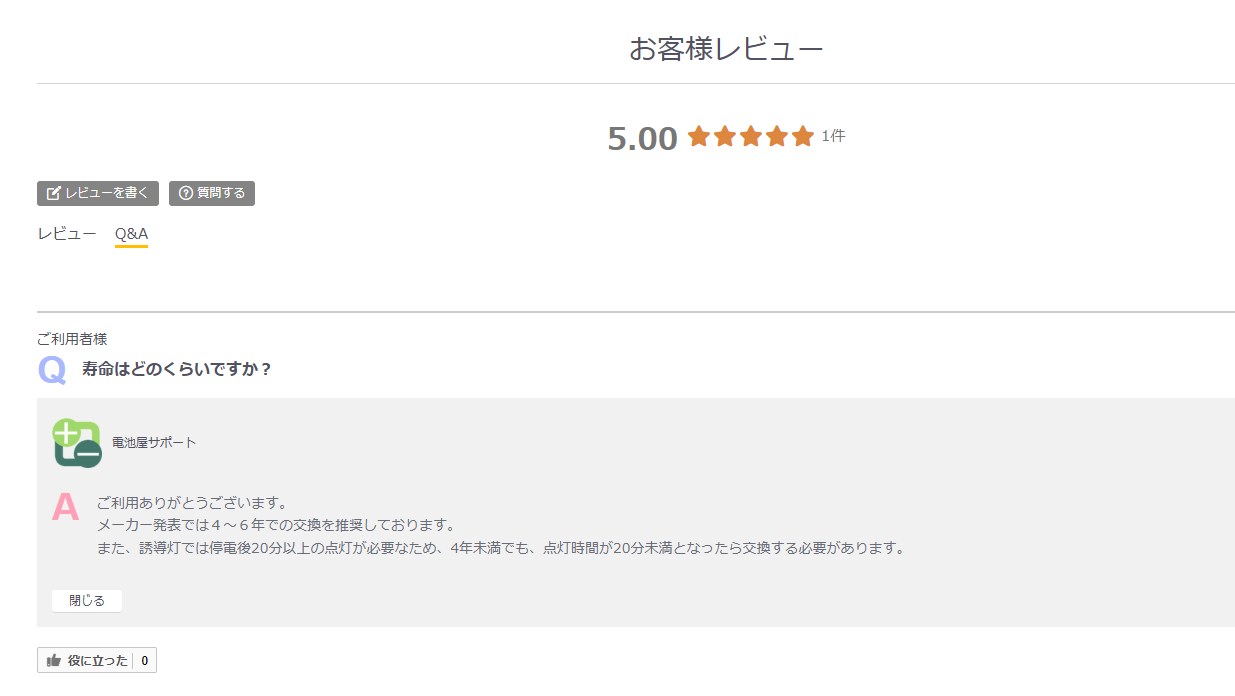Click the 質問する button
The width and height of the screenshot is (1235, 696).
[212, 193]
